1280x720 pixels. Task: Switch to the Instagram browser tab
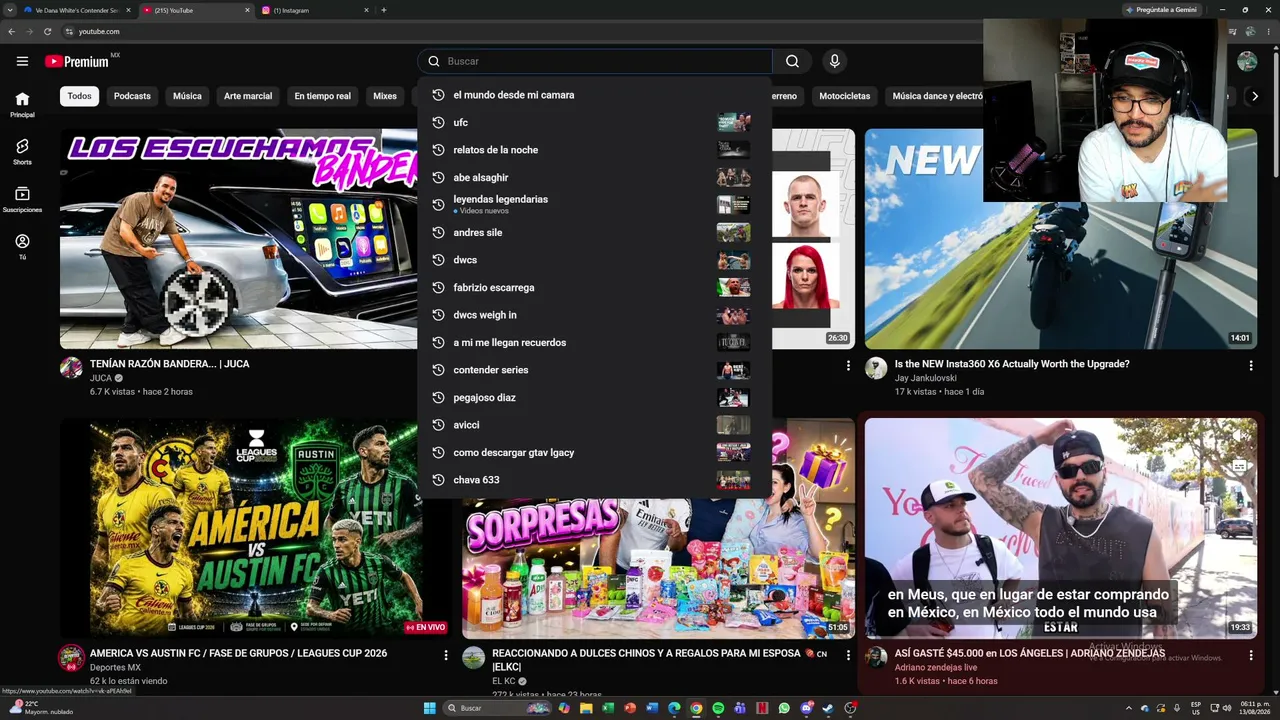pyautogui.click(x=314, y=10)
